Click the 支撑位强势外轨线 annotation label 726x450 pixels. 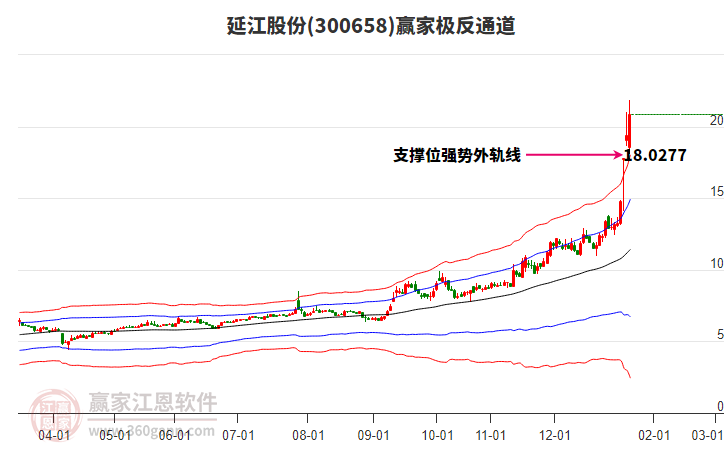pyautogui.click(x=457, y=155)
